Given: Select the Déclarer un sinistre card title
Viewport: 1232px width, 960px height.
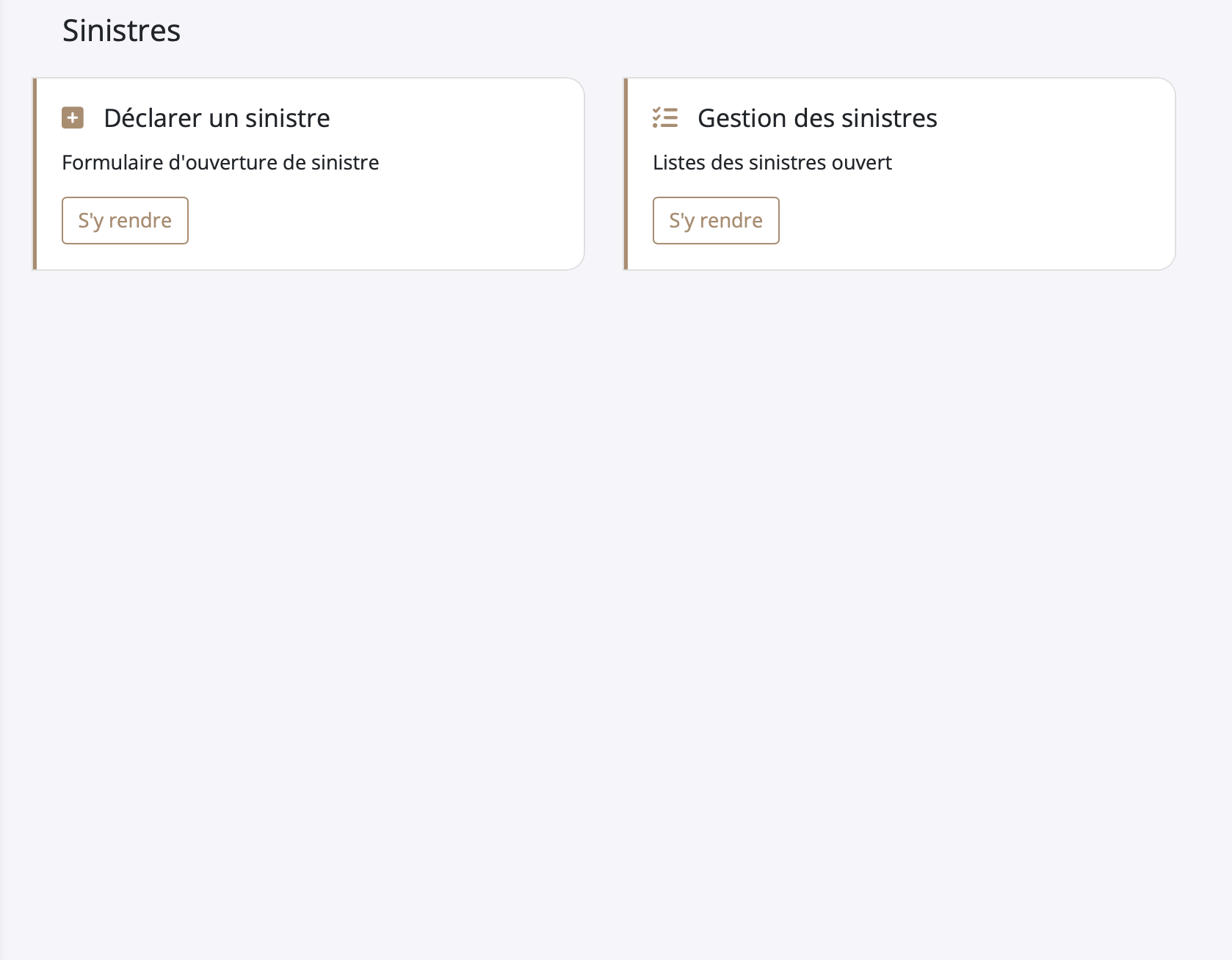Looking at the screenshot, I should pyautogui.click(x=217, y=118).
